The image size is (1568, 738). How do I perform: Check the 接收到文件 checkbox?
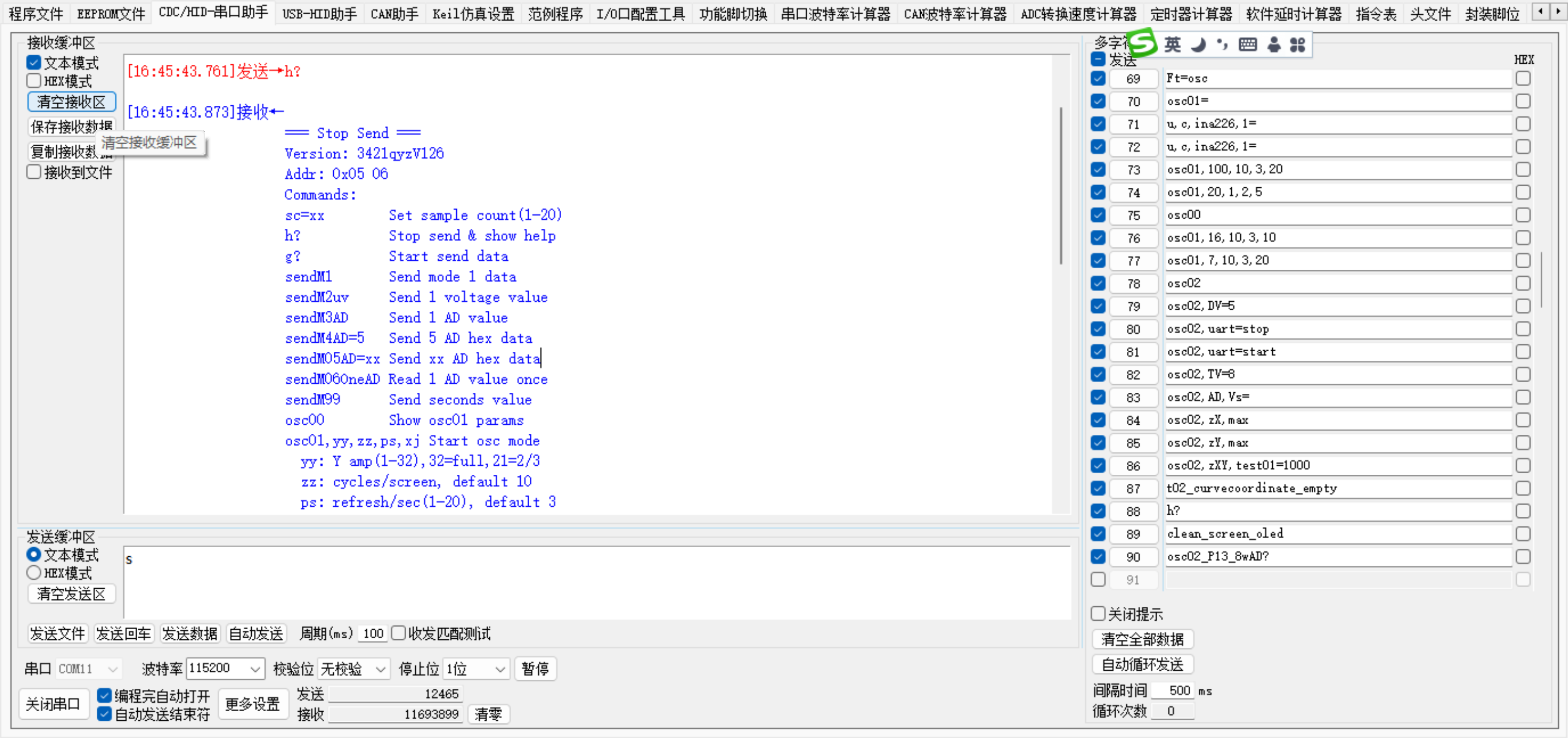click(34, 172)
